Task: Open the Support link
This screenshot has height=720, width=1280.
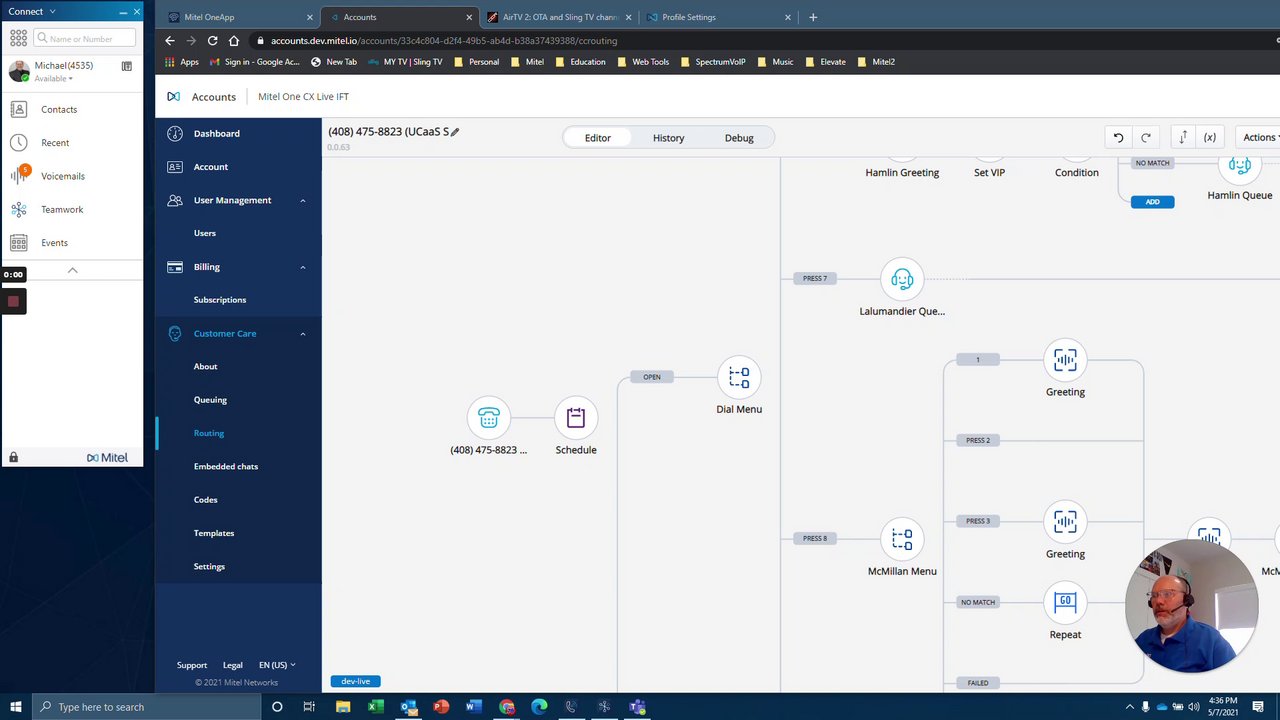Action: (x=192, y=665)
